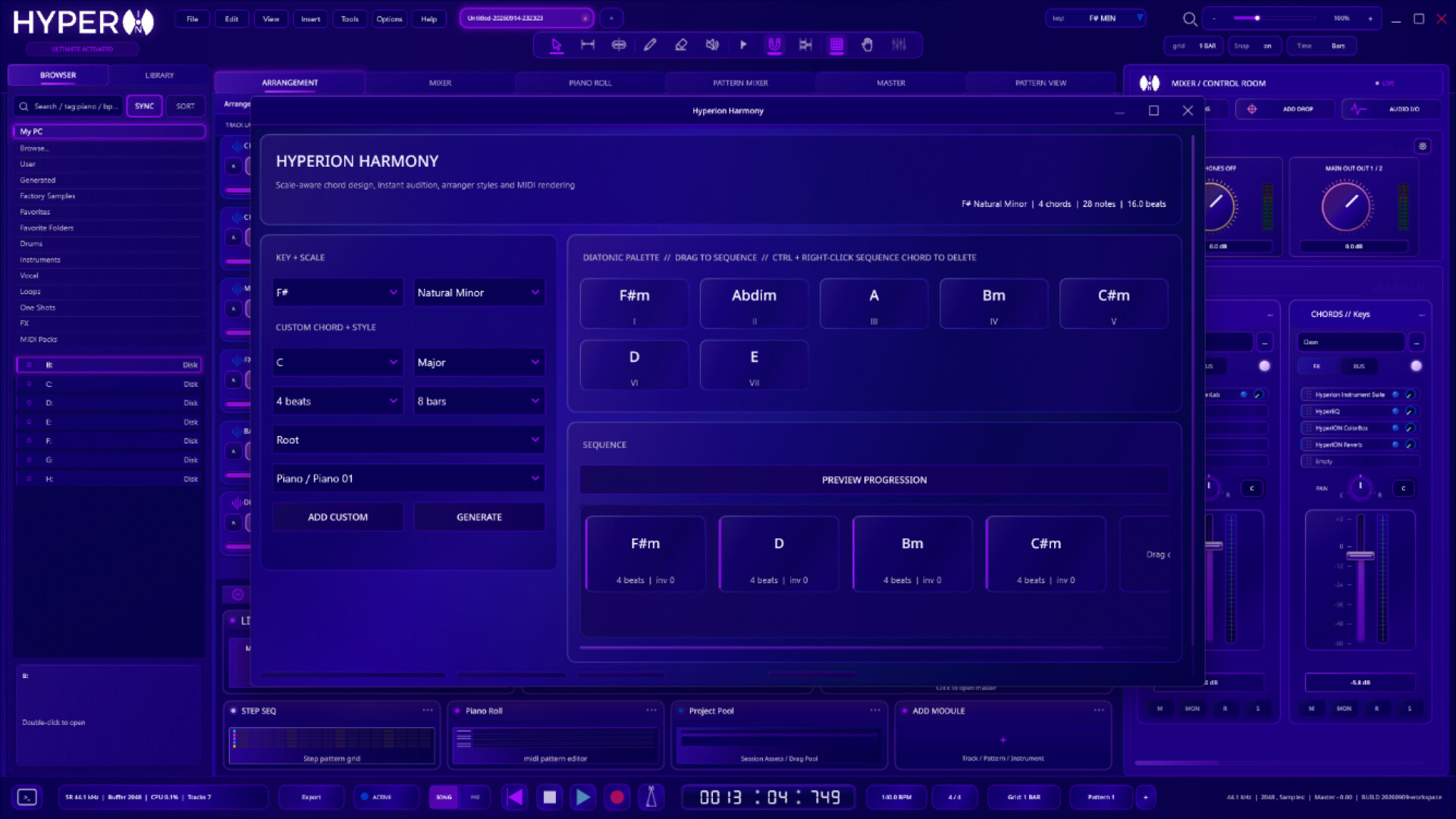
Task: Open the Major chord quality dropdown
Action: click(x=479, y=362)
